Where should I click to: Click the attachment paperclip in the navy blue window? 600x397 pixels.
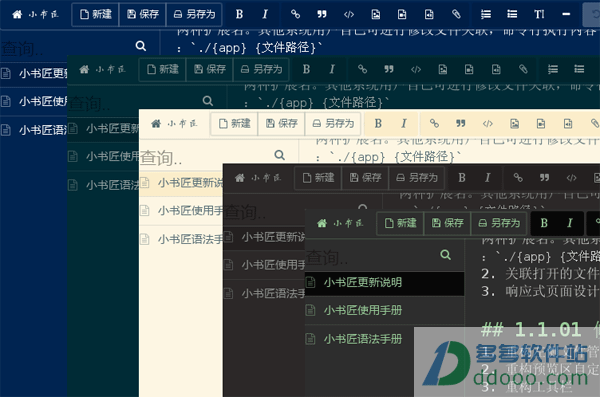456,15
